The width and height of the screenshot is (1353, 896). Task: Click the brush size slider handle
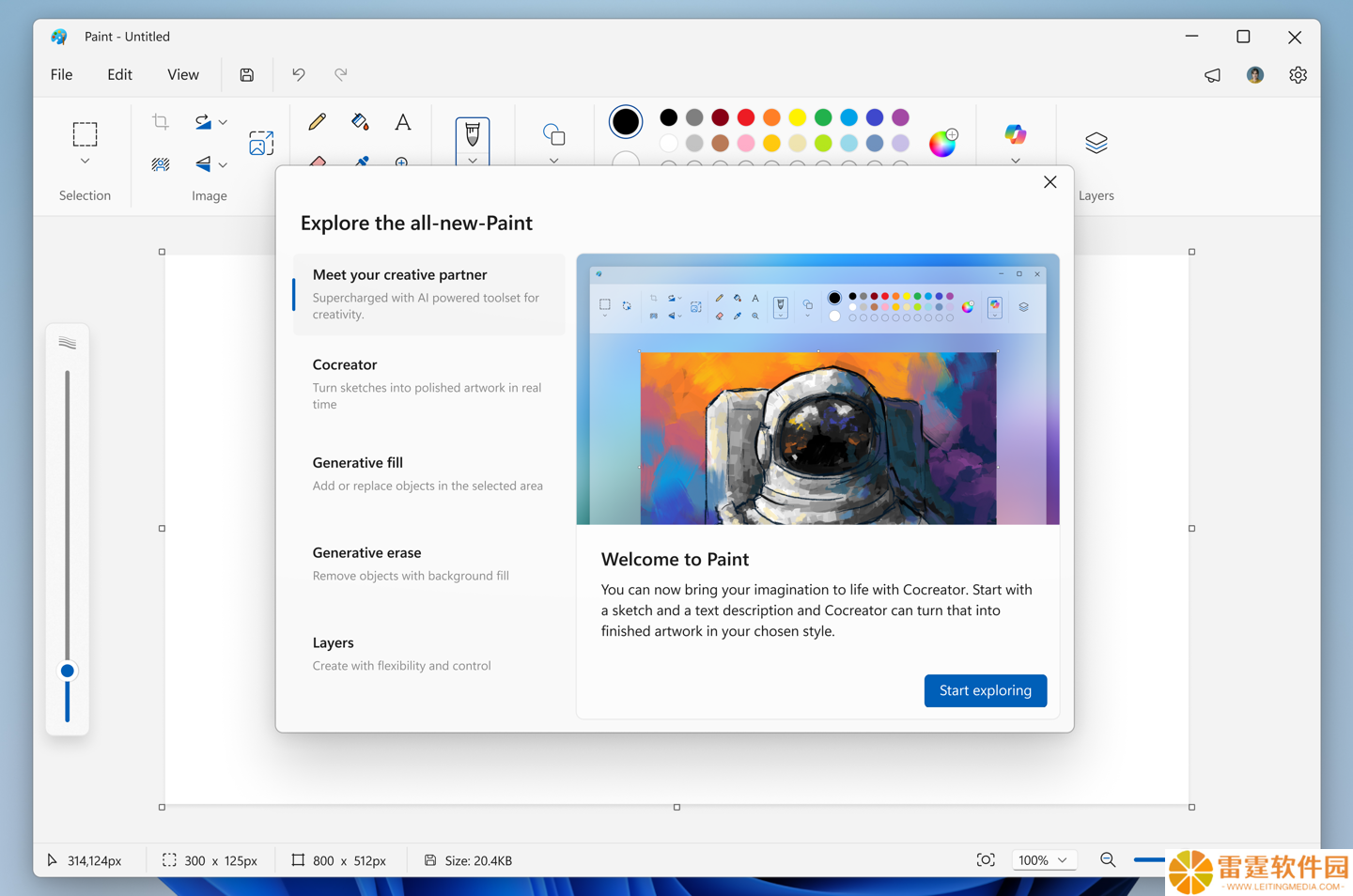click(x=68, y=671)
